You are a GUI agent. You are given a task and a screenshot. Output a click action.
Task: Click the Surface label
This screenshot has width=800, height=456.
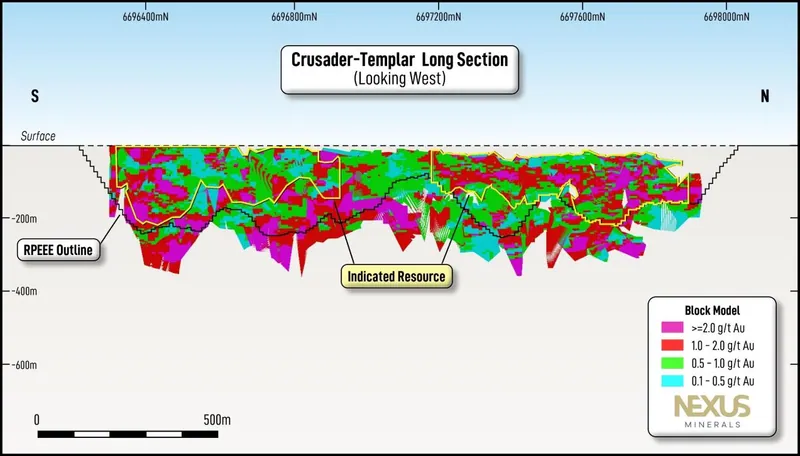click(x=38, y=136)
